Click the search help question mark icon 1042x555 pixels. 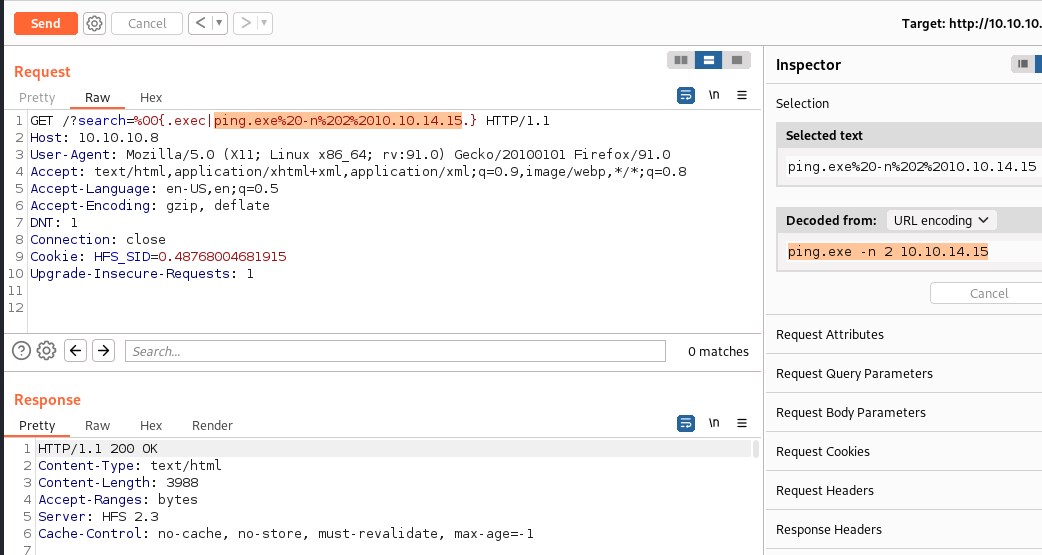(20, 351)
